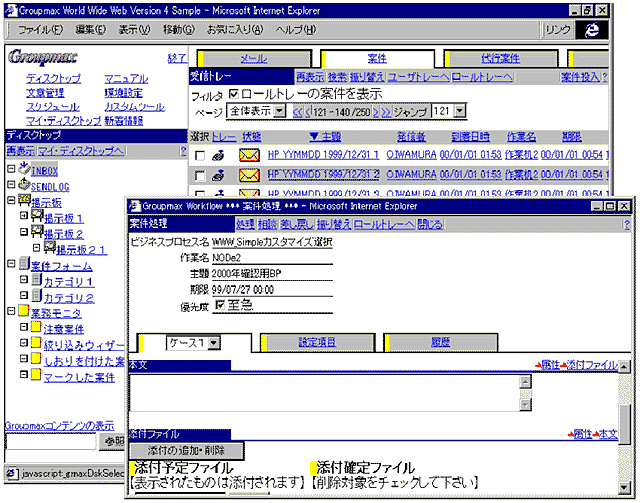Screen dimensions: 640x503
Task: Click the 掲示板２ board icon
Action: 37,232
